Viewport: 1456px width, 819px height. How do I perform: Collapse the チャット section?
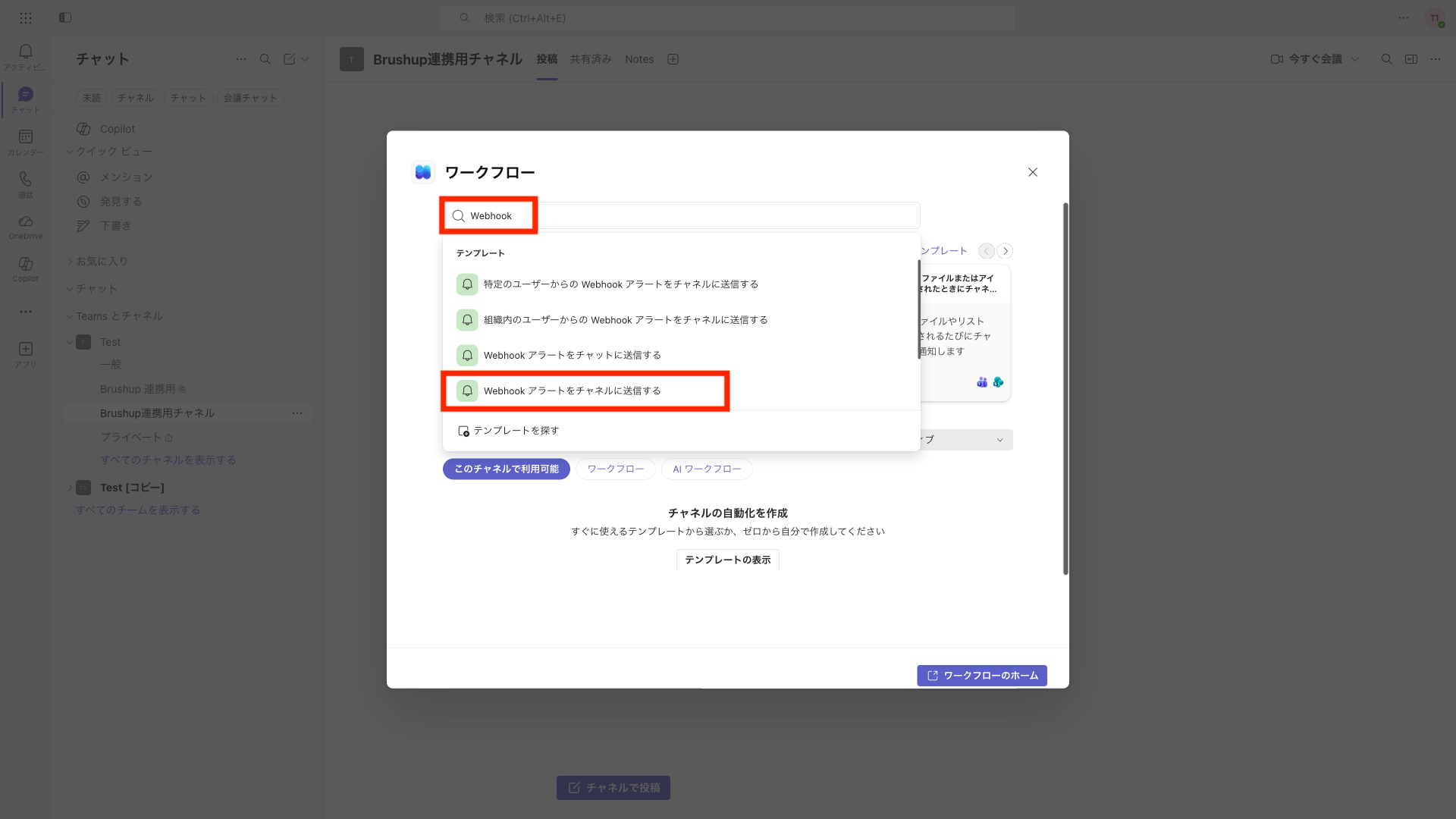[70, 289]
